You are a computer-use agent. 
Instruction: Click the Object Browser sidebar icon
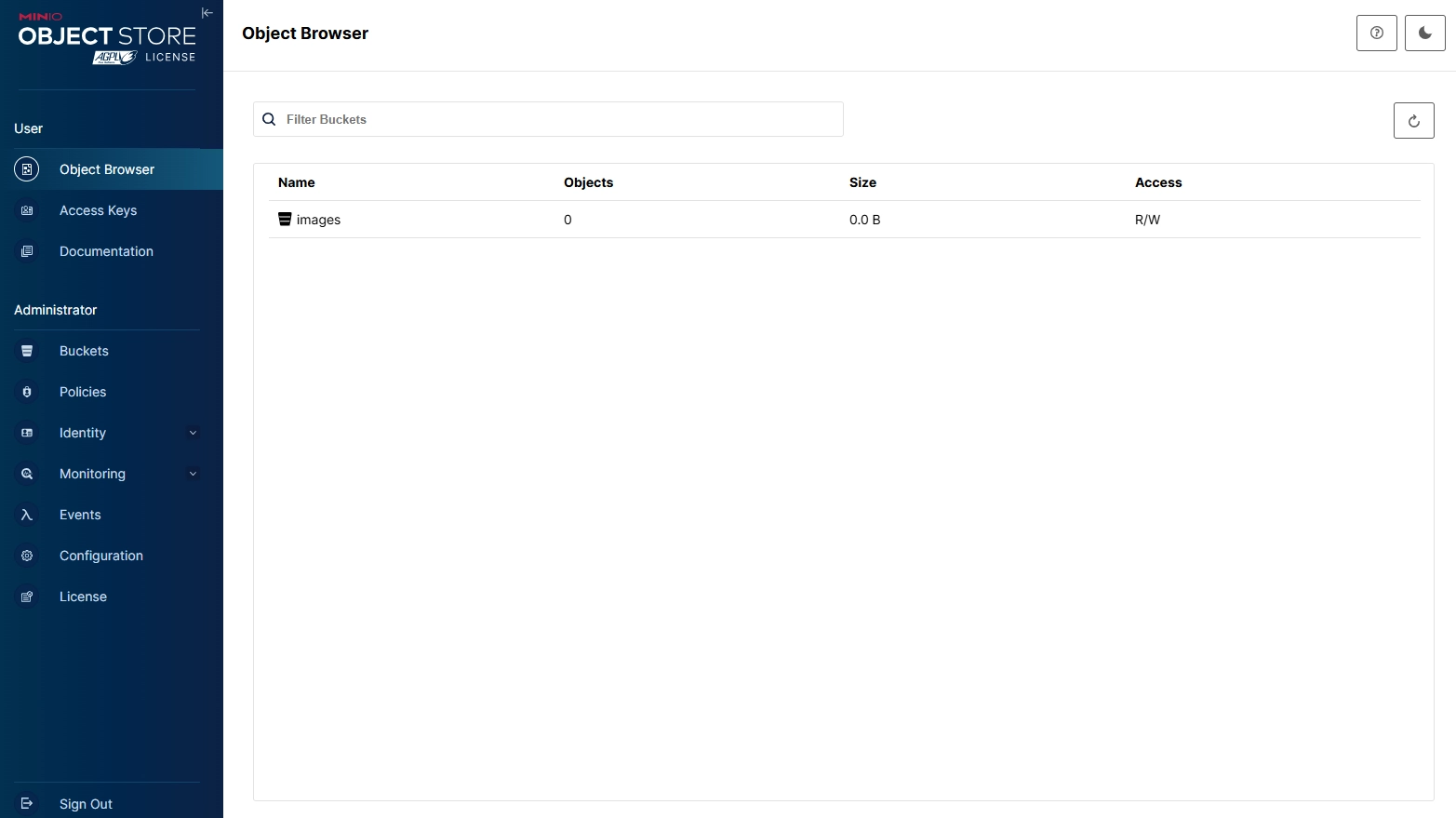pyautogui.click(x=27, y=169)
